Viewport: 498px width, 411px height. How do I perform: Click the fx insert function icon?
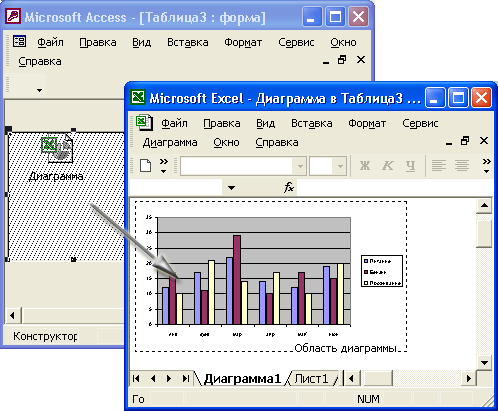point(289,188)
